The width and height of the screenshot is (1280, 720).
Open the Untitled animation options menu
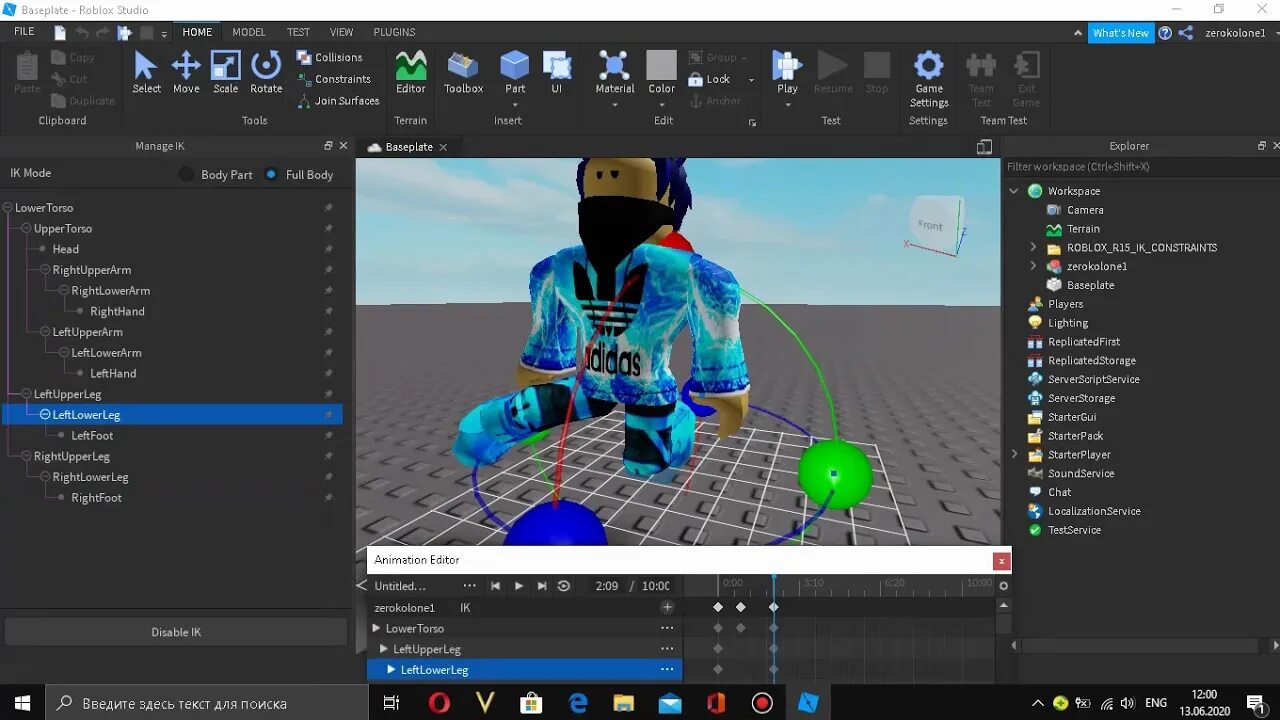(469, 586)
